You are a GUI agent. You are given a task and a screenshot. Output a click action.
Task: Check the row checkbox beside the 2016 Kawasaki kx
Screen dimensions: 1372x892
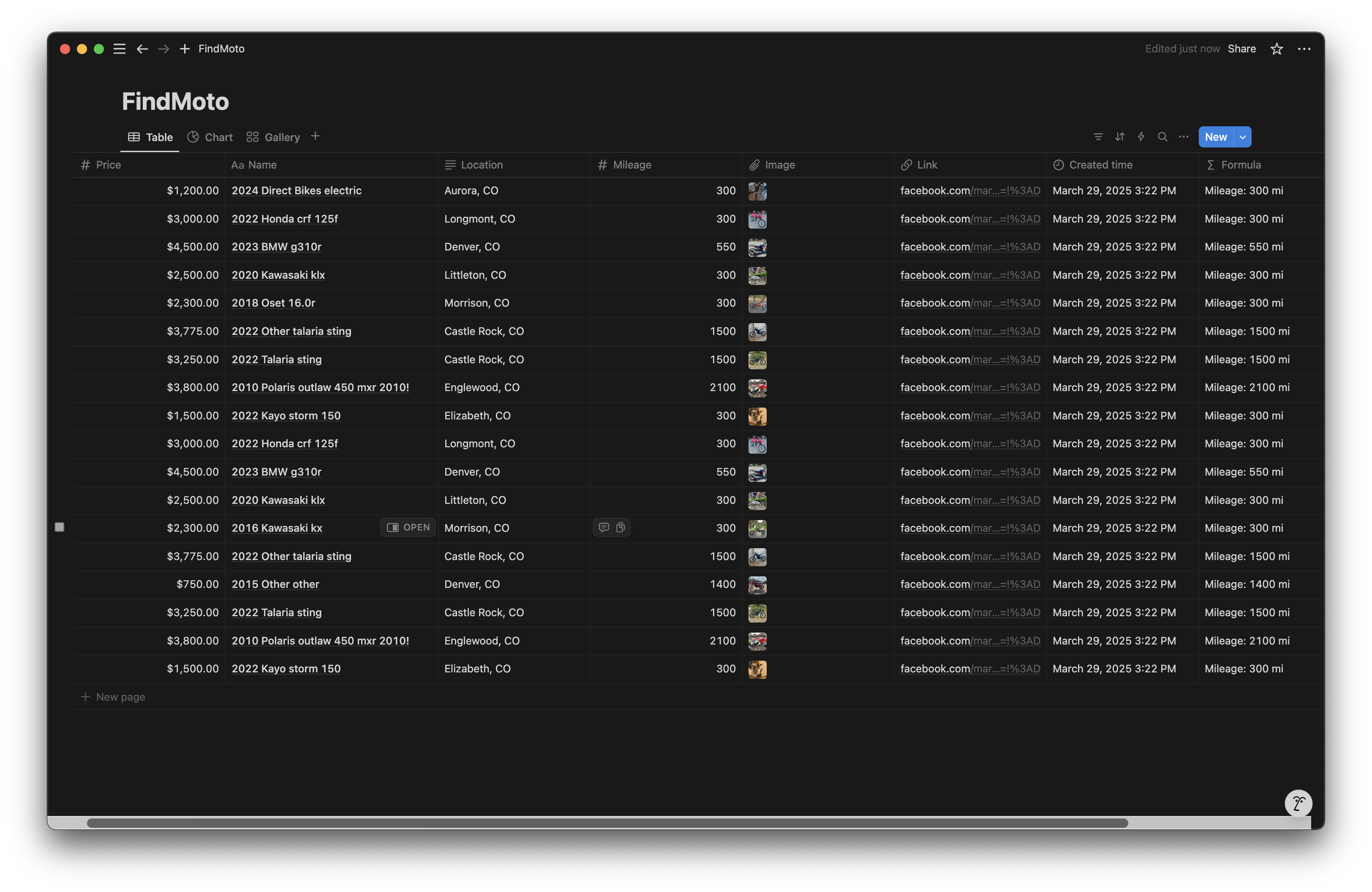60,527
